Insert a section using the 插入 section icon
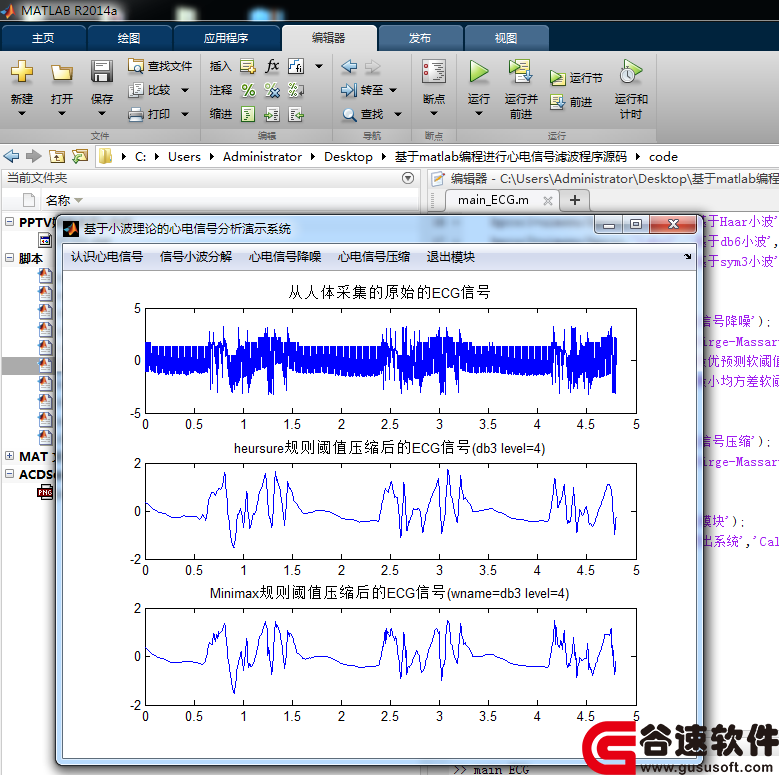This screenshot has height=775, width=779. click(247, 66)
